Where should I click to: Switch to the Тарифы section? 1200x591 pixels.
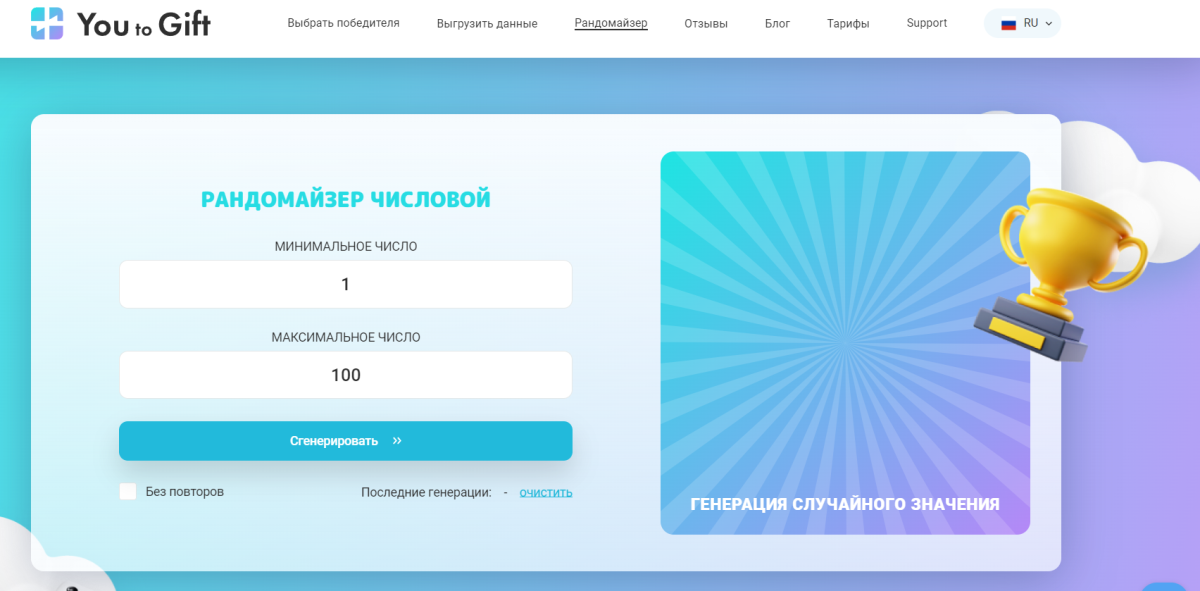[847, 22]
